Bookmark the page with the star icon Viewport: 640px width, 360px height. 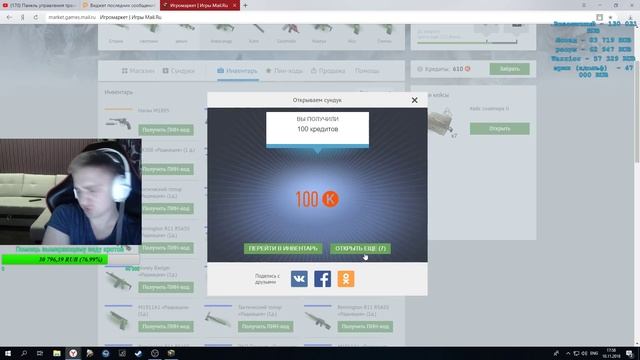[x=611, y=17]
